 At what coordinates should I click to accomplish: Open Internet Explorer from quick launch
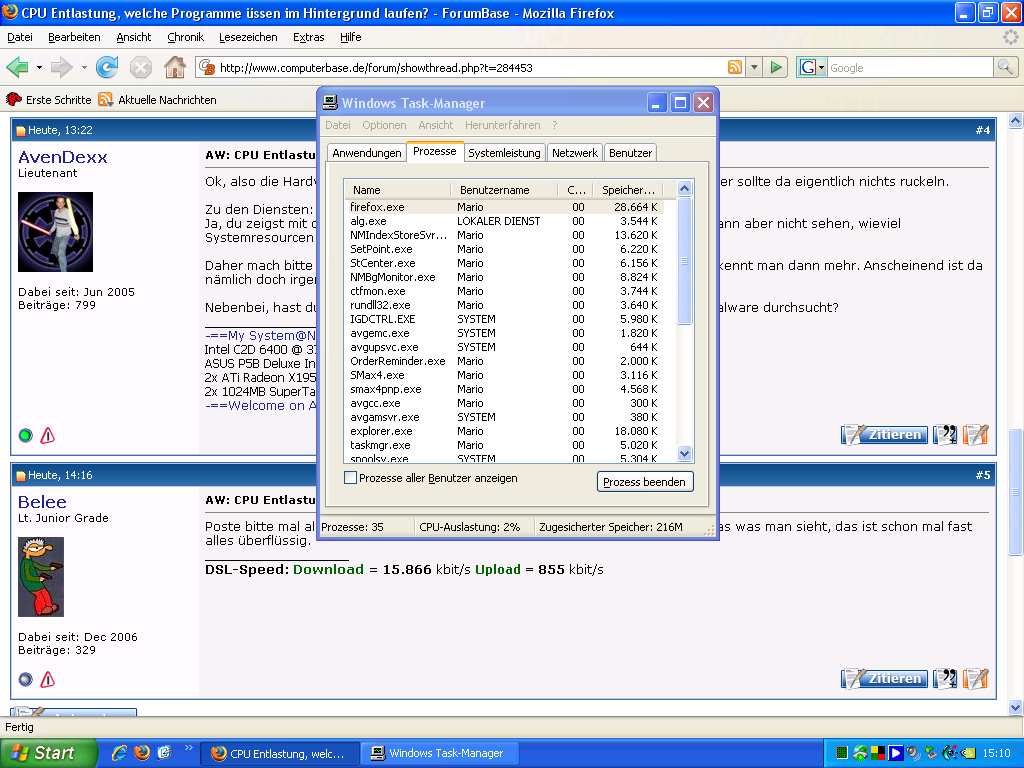[x=119, y=753]
